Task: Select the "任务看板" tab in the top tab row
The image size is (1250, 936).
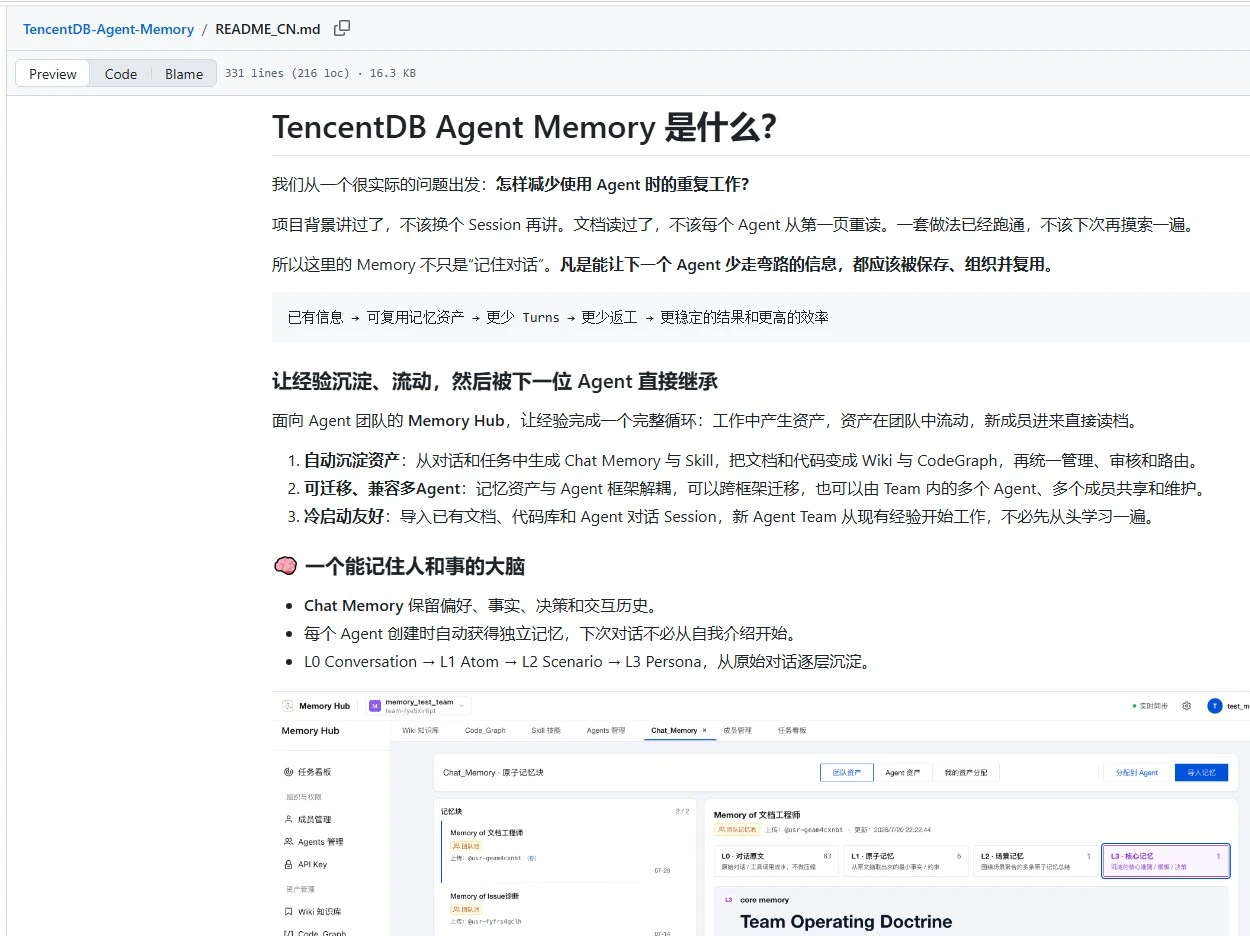Action: pos(792,731)
